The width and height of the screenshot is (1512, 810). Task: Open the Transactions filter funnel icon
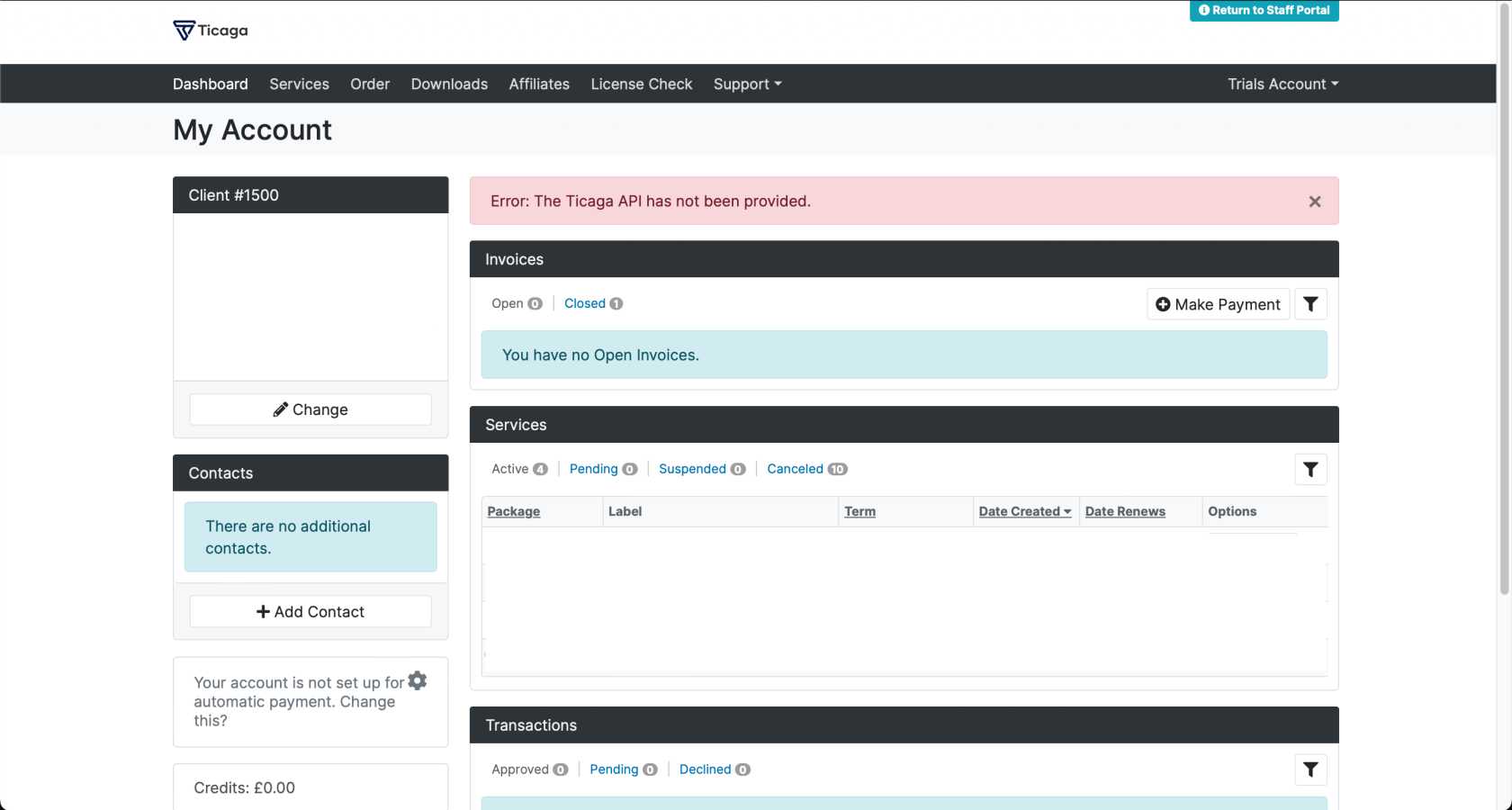[1310, 769]
